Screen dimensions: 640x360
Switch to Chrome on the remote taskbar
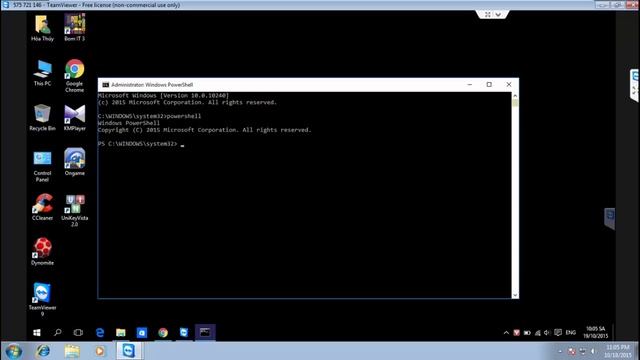163,333
